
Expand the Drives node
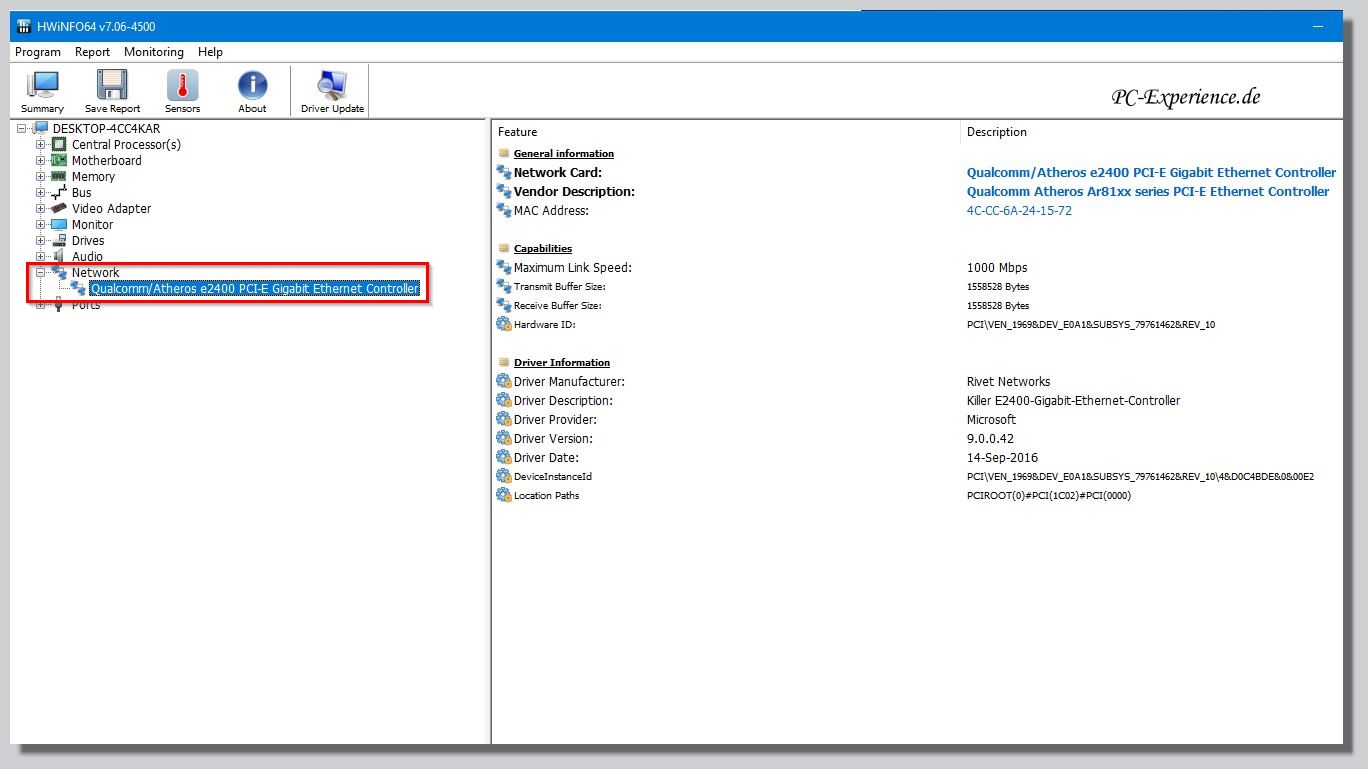point(41,241)
